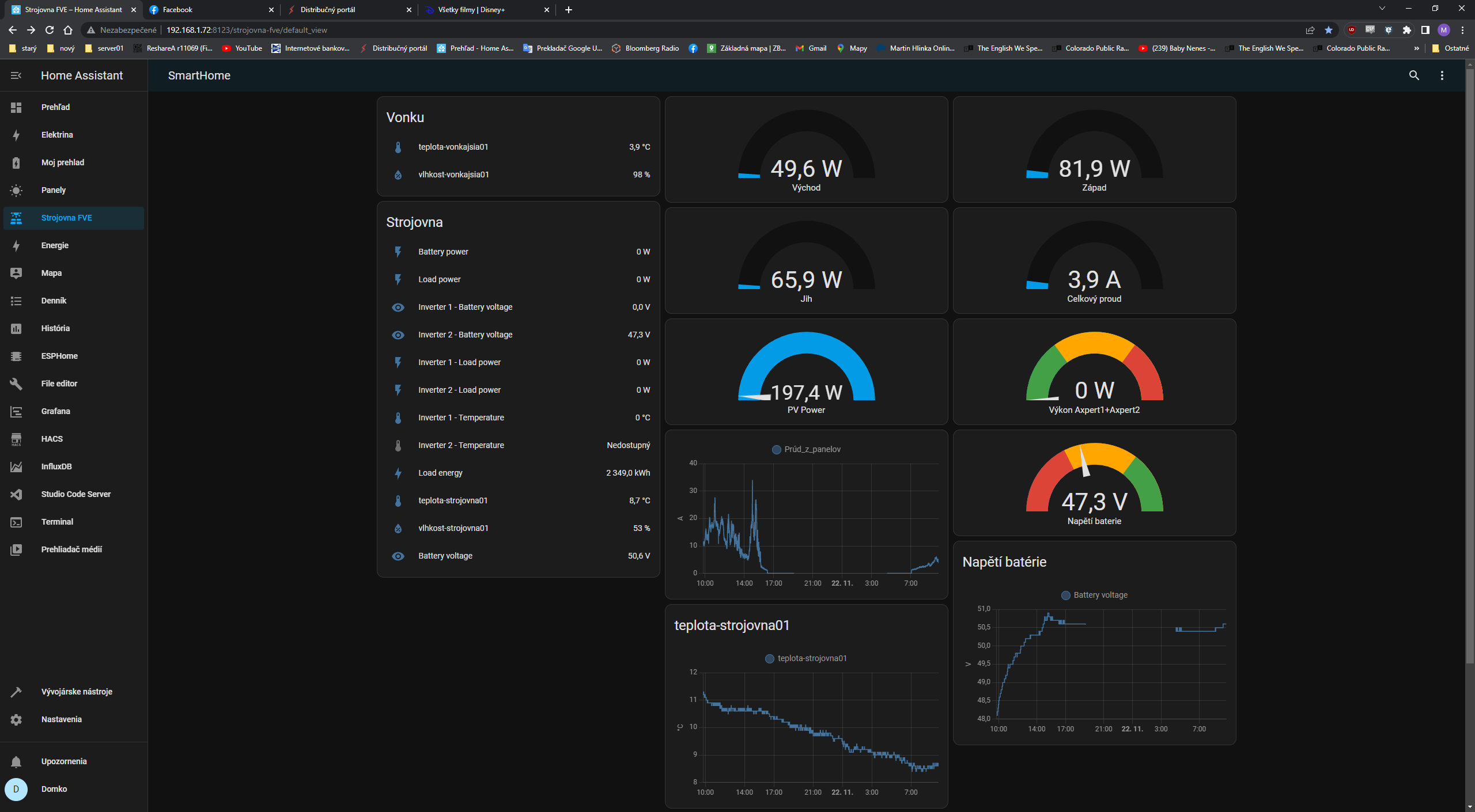Open Inverter 1 - Temperature row
Screen dimensions: 1475x812
point(518,418)
